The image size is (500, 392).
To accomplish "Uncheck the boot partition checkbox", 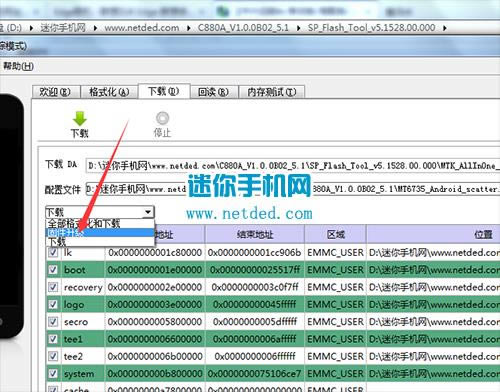I will pyautogui.click(x=53, y=269).
